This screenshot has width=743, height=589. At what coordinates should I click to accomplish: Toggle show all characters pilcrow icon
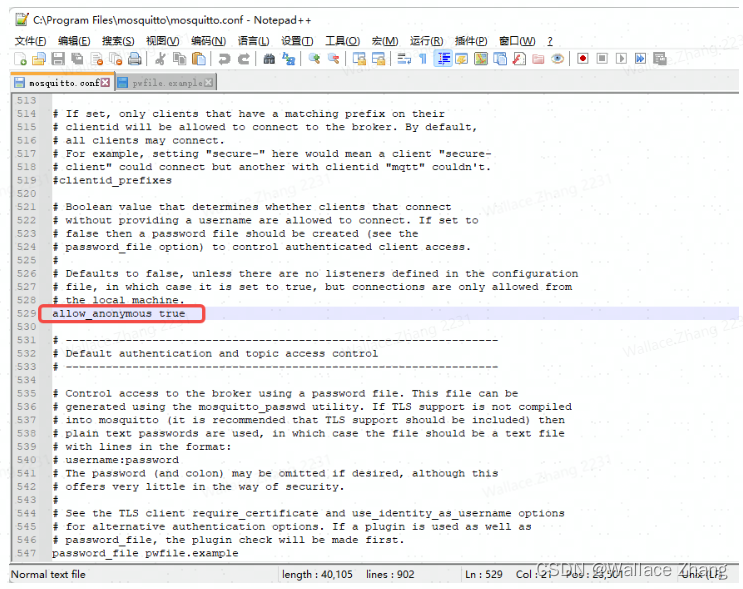click(x=423, y=59)
